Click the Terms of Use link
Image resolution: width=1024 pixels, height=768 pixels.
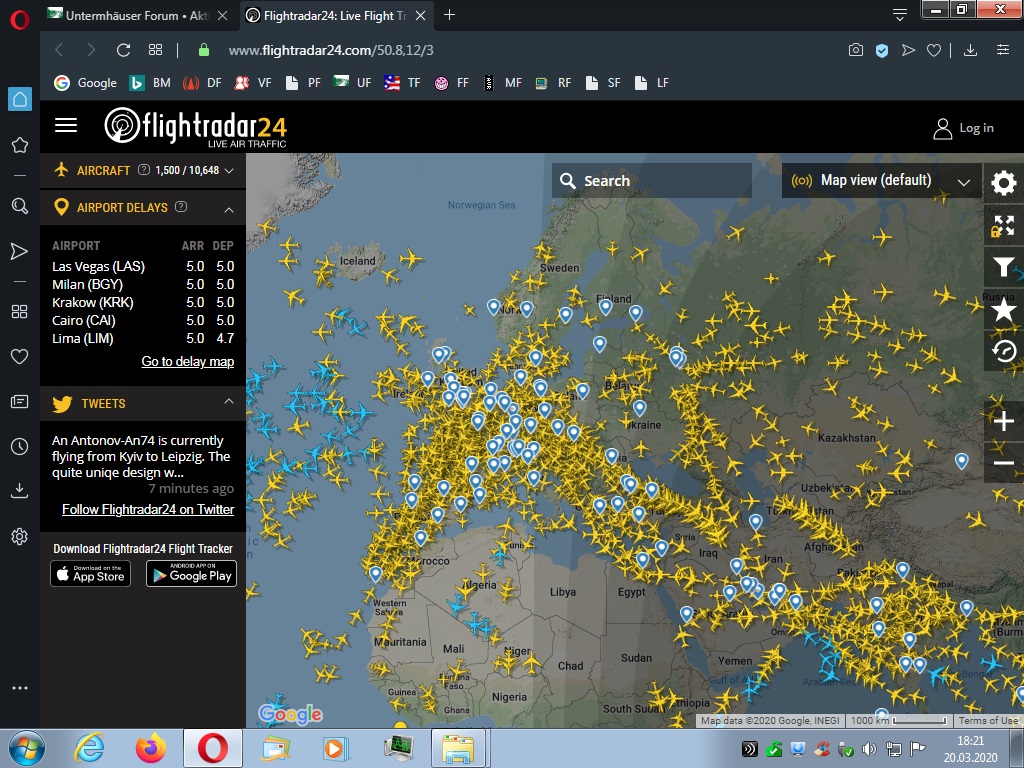988,720
